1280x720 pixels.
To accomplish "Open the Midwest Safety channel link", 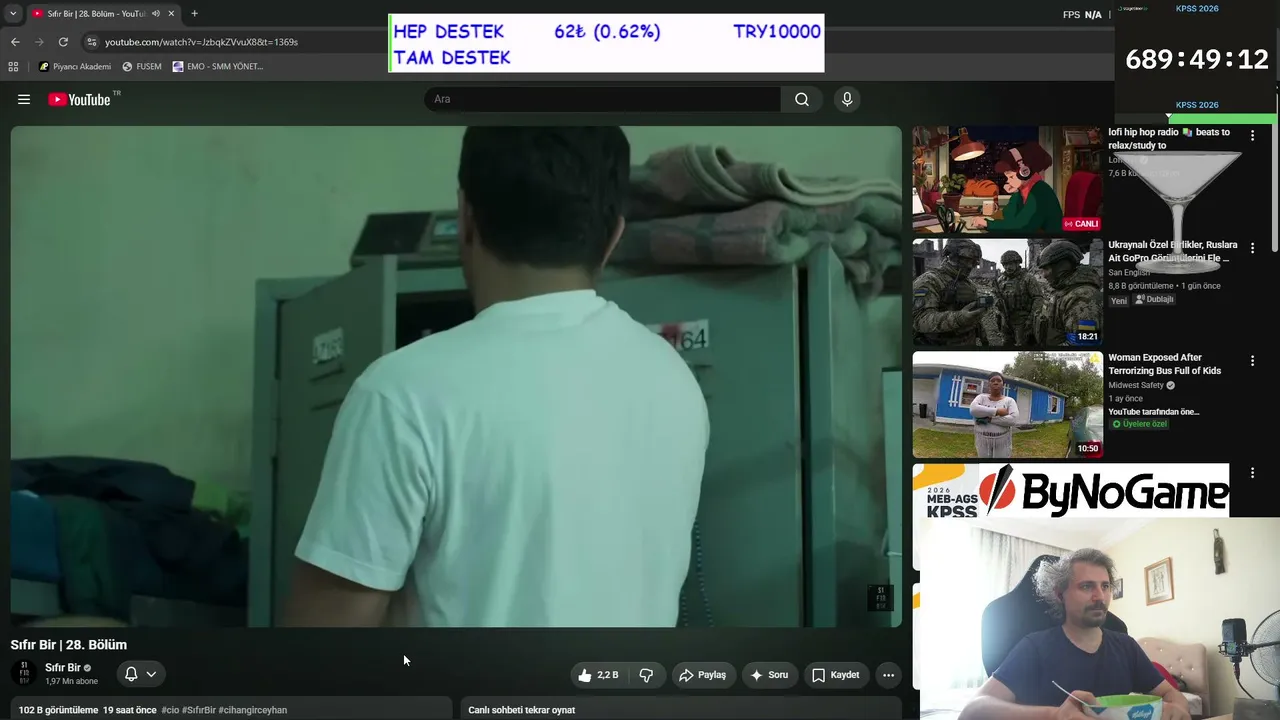I will click(1136, 385).
